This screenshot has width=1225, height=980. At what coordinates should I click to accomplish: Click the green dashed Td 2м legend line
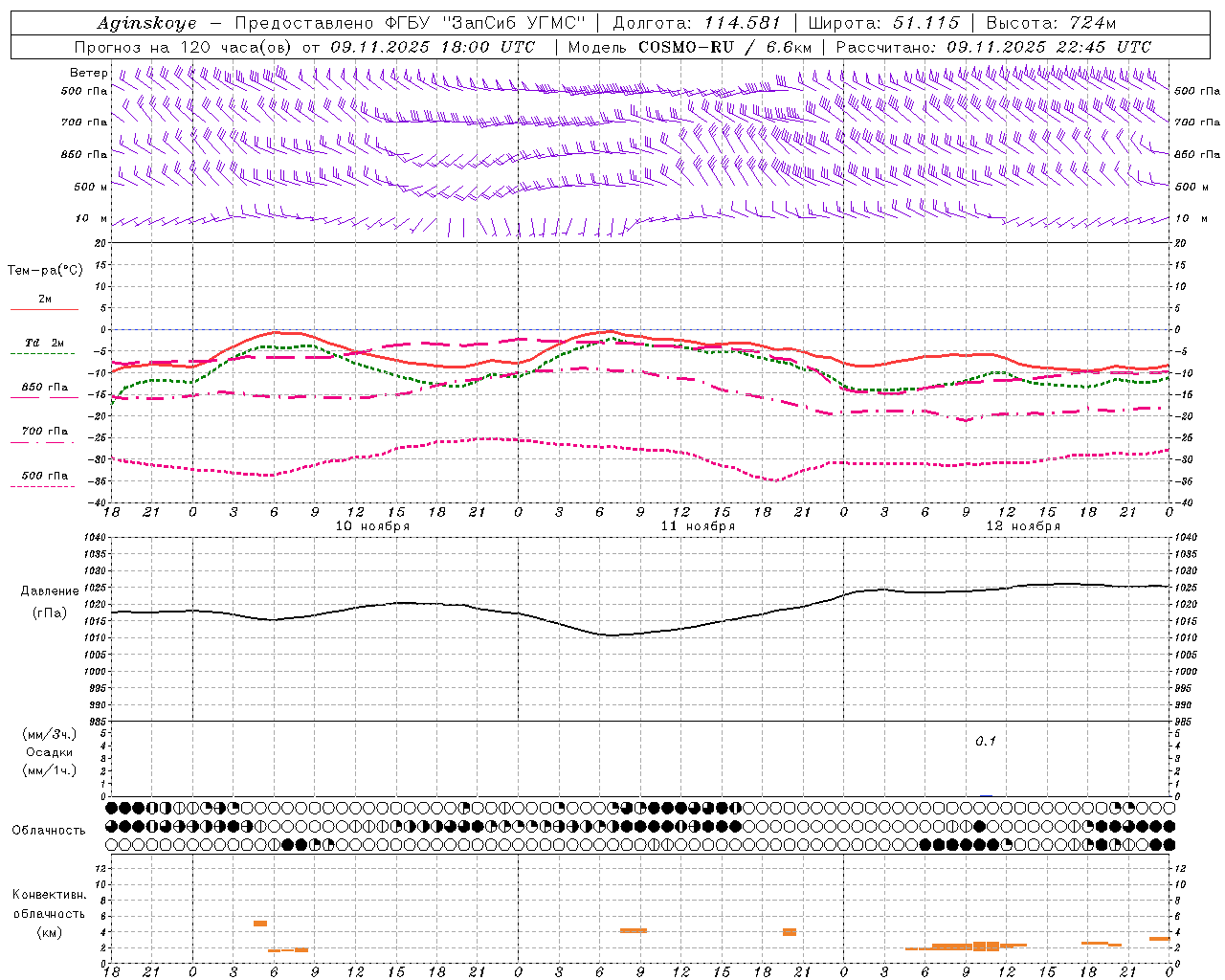(x=42, y=353)
